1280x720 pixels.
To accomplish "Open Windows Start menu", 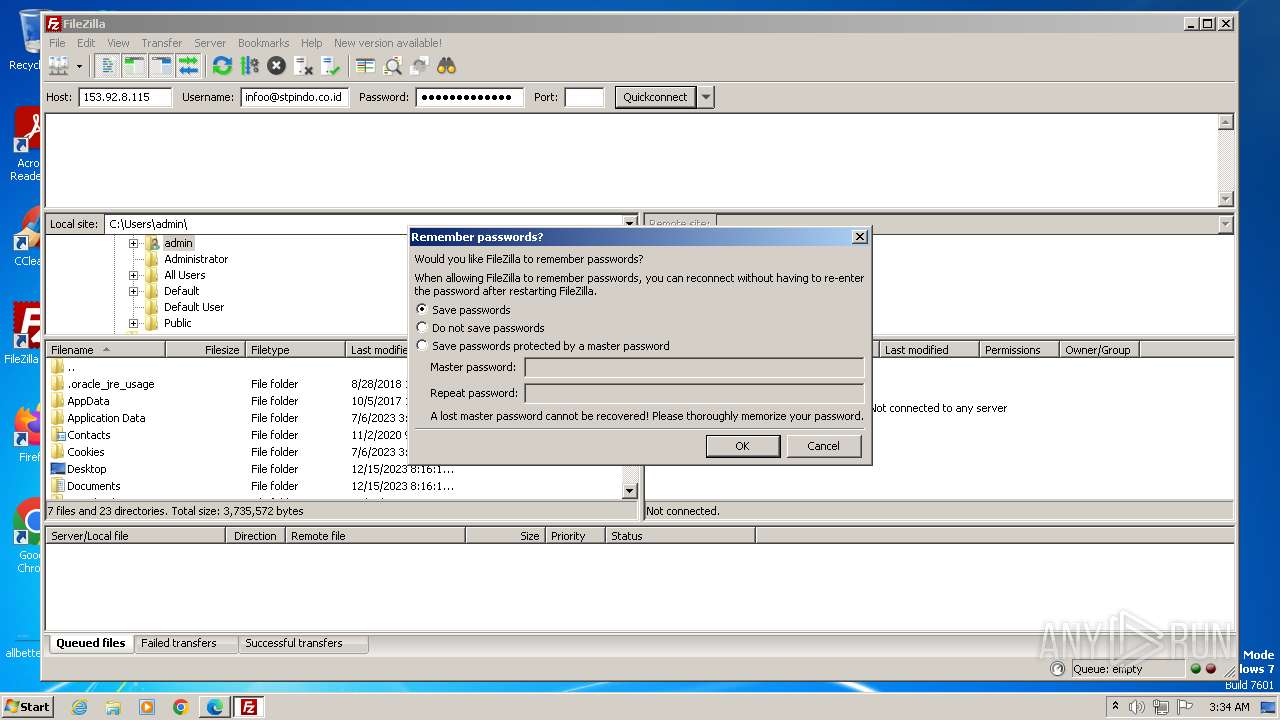I will 28,706.
